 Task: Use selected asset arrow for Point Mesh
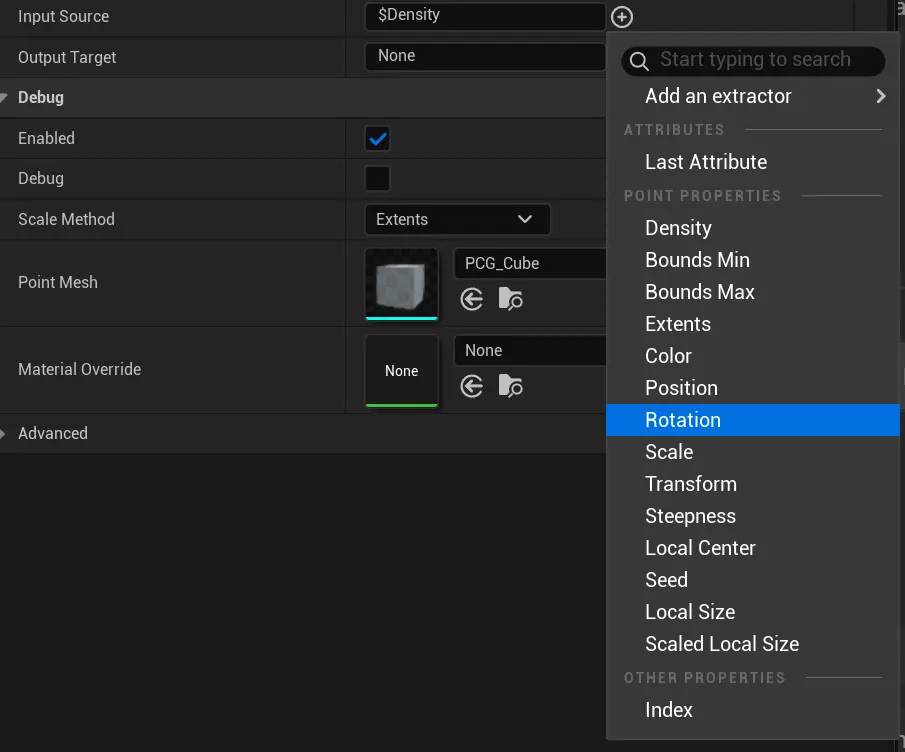[x=472, y=299]
